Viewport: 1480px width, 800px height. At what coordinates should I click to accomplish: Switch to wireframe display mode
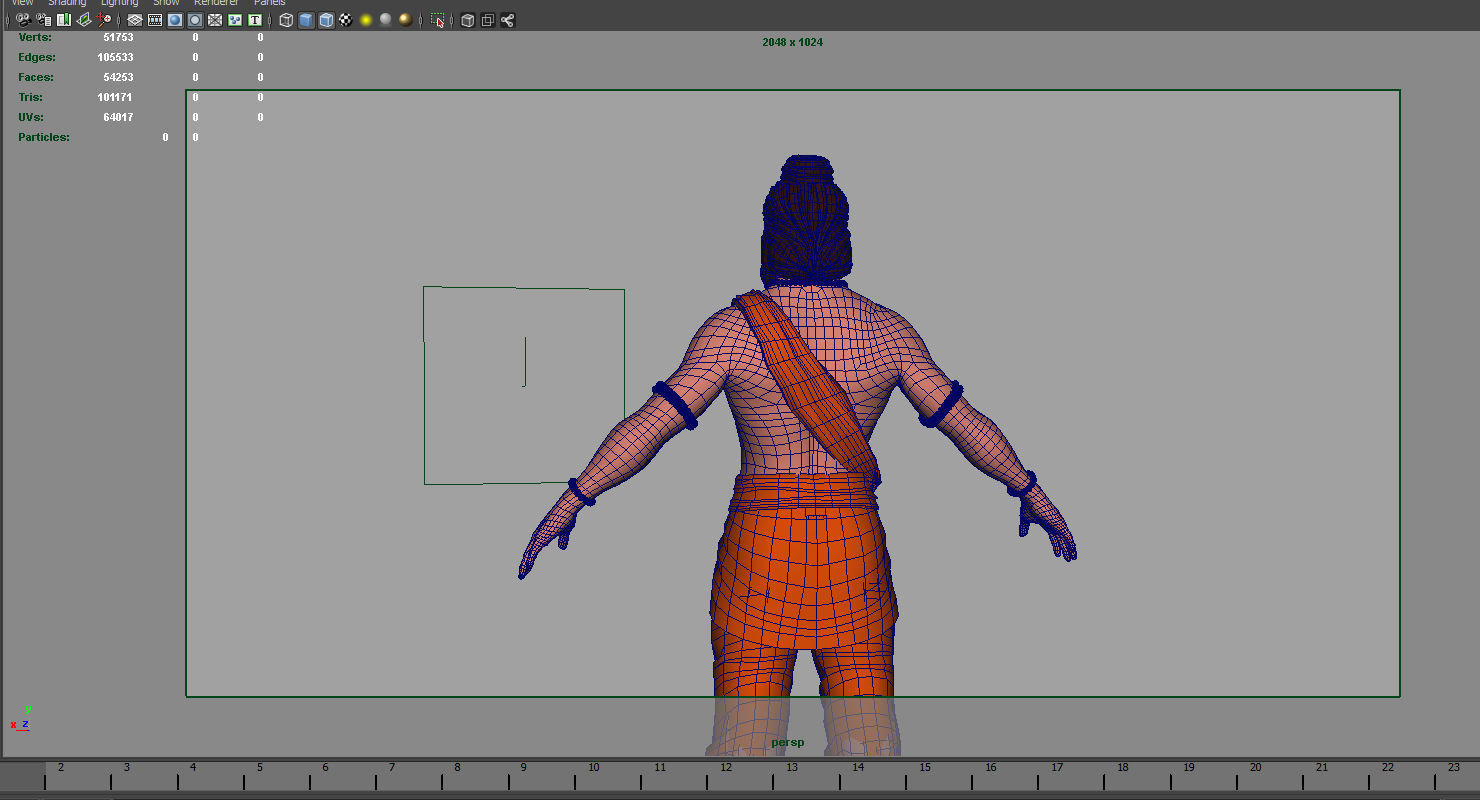click(x=285, y=20)
